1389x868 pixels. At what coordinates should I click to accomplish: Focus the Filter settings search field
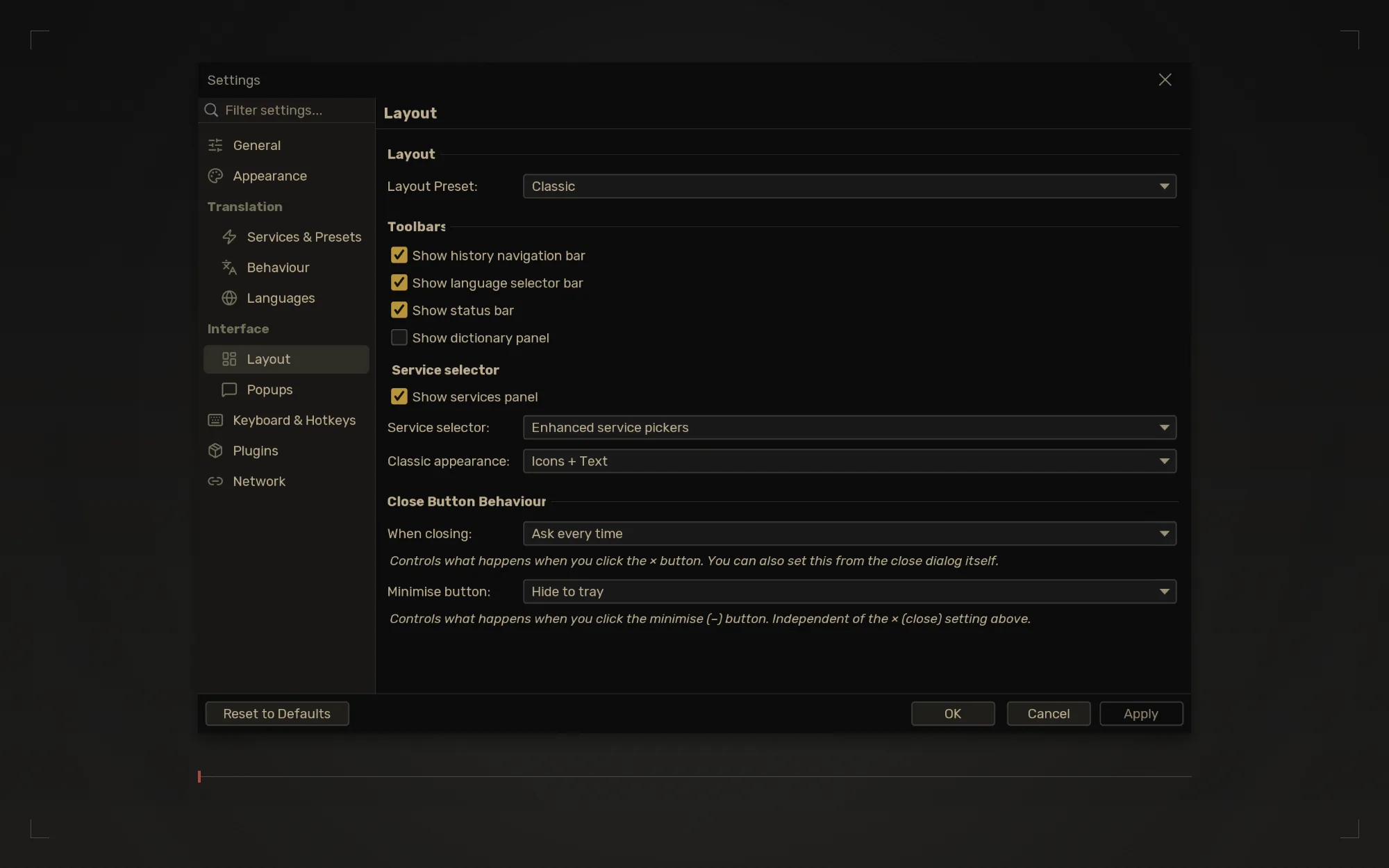[x=286, y=110]
